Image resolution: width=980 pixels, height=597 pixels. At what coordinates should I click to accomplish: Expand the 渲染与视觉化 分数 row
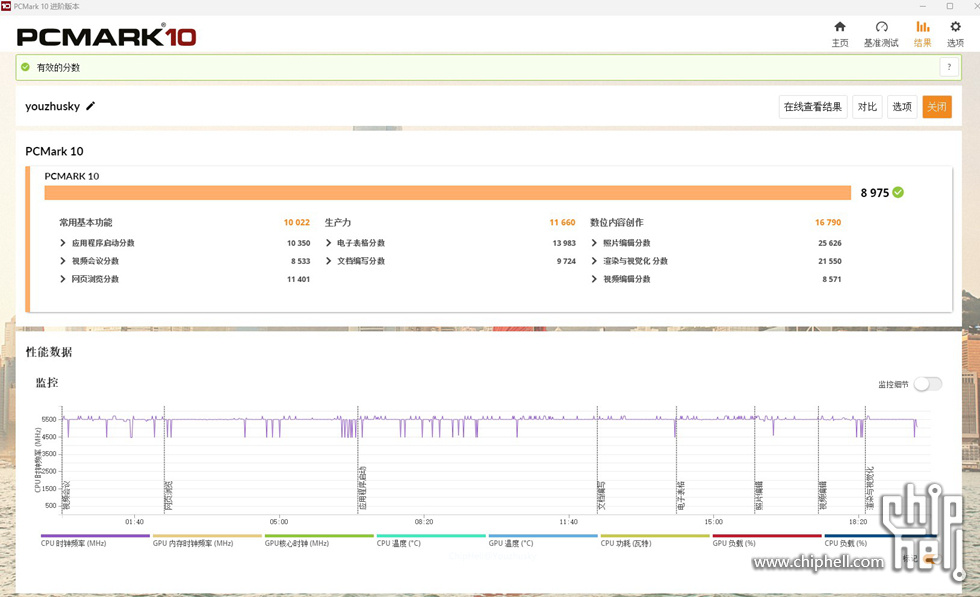point(594,261)
